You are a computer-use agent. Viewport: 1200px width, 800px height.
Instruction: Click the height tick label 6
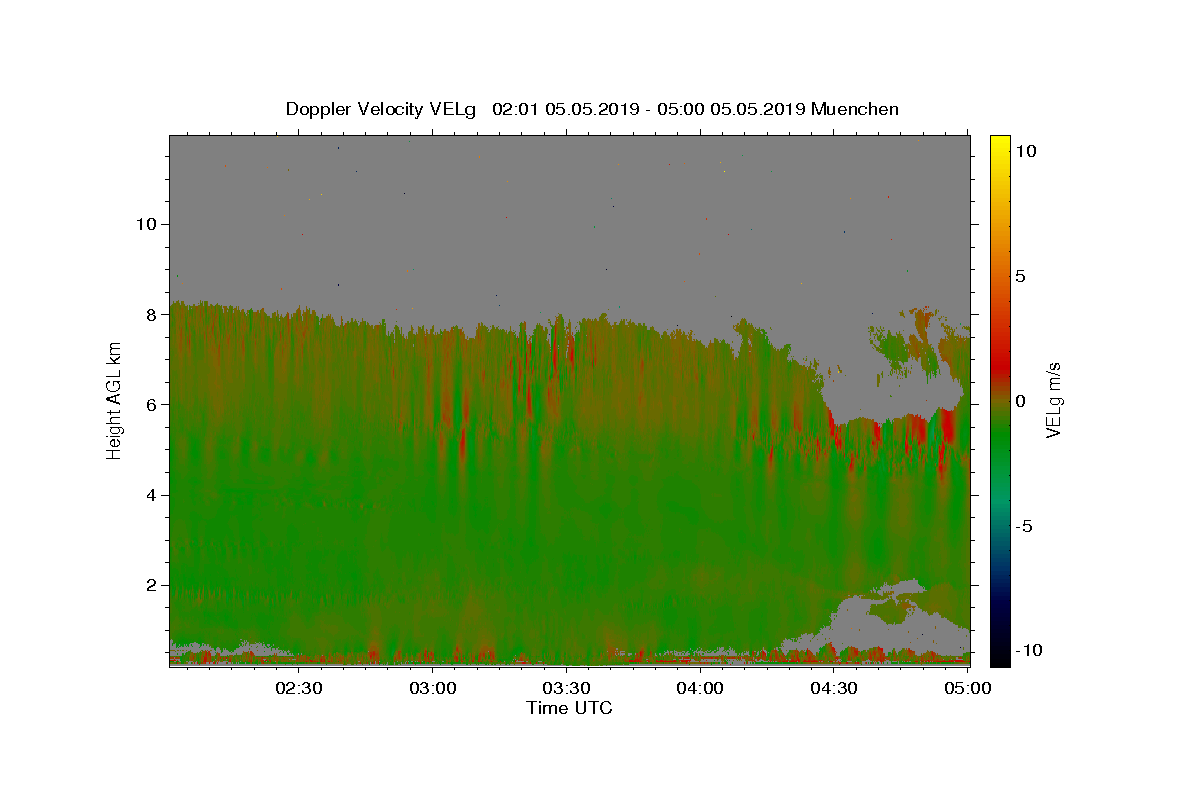pyautogui.click(x=149, y=404)
